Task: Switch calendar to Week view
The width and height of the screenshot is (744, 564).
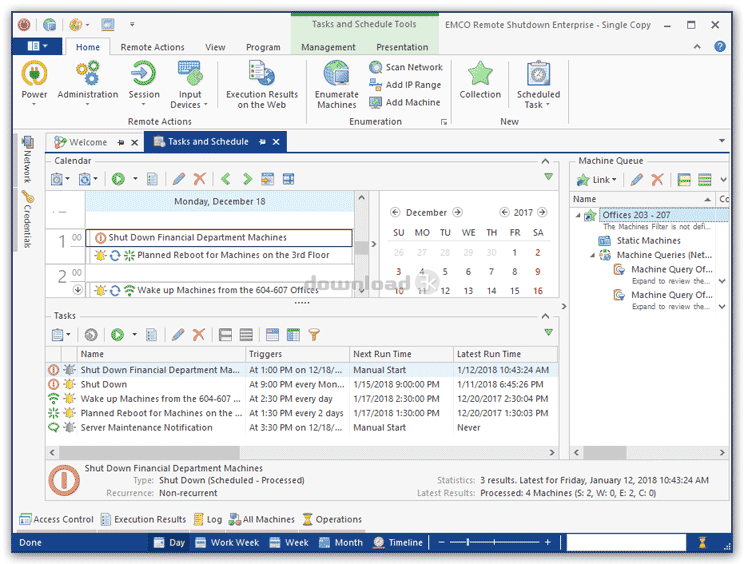Action: [x=289, y=543]
